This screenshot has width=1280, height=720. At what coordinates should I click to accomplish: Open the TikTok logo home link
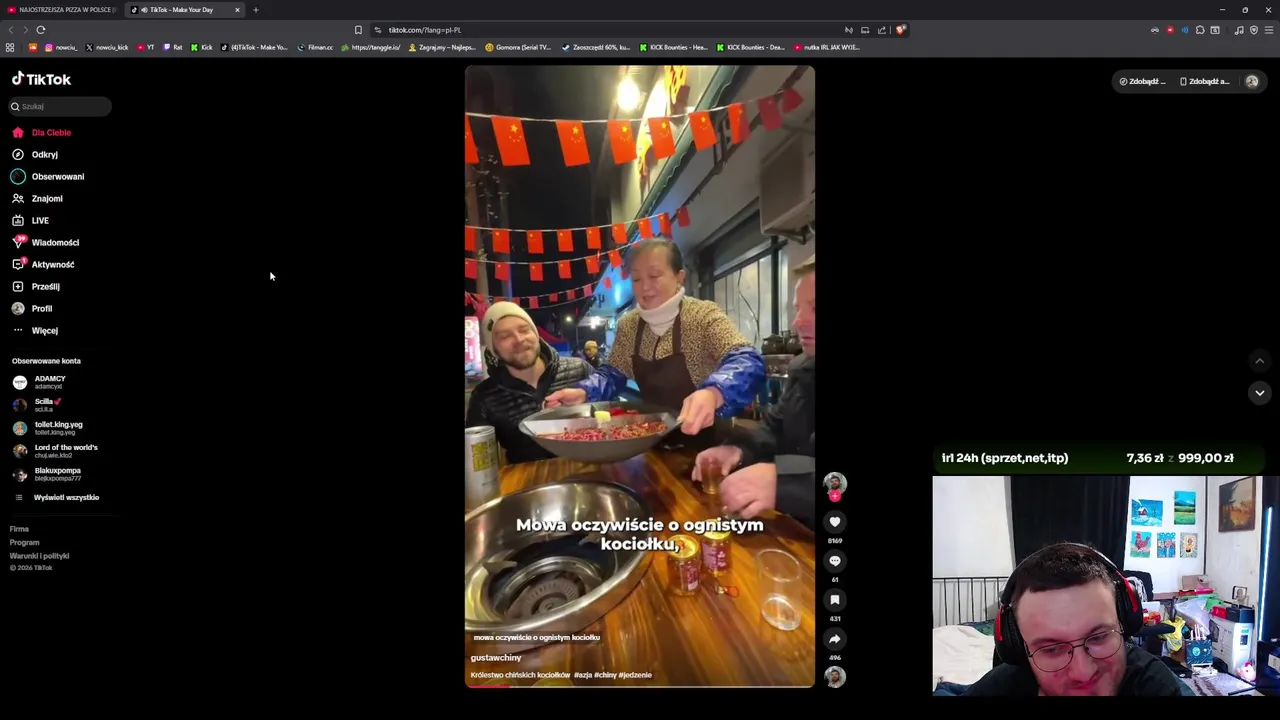click(x=41, y=79)
